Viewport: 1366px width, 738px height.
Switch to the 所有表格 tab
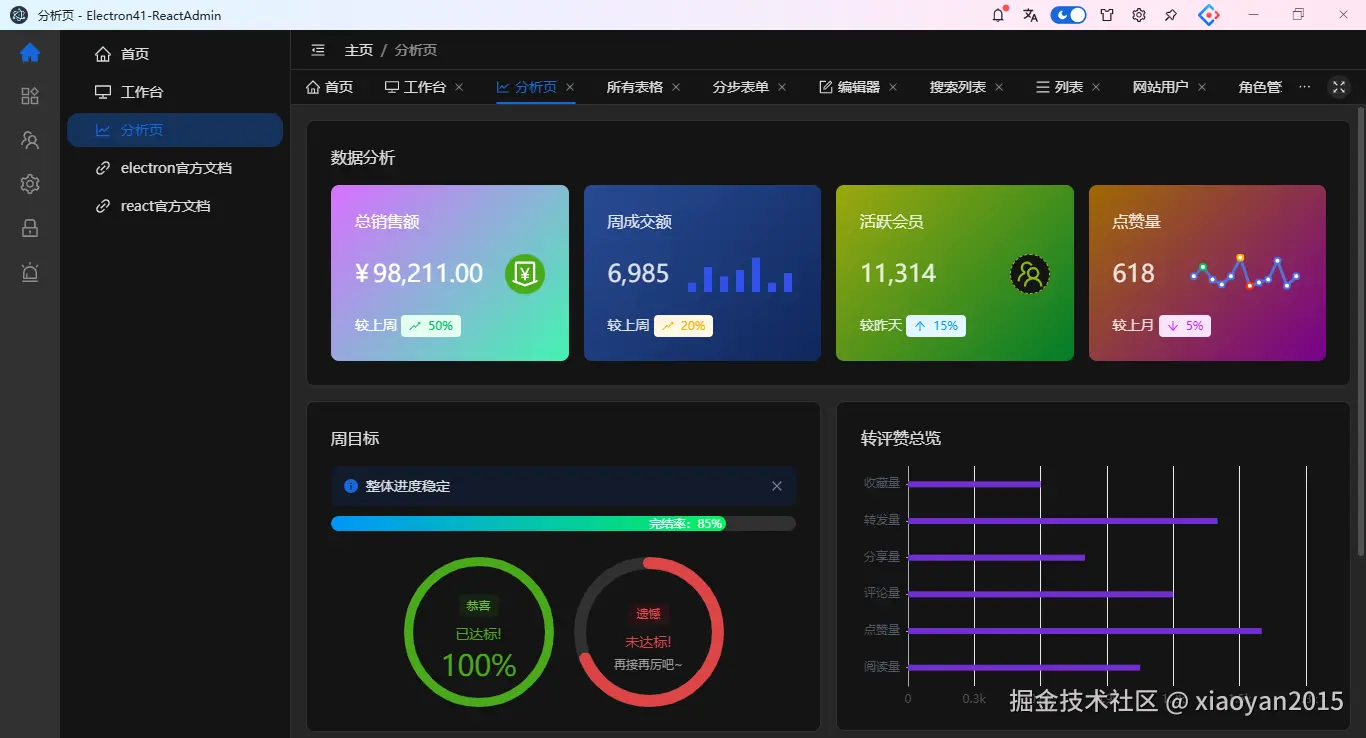coord(634,87)
